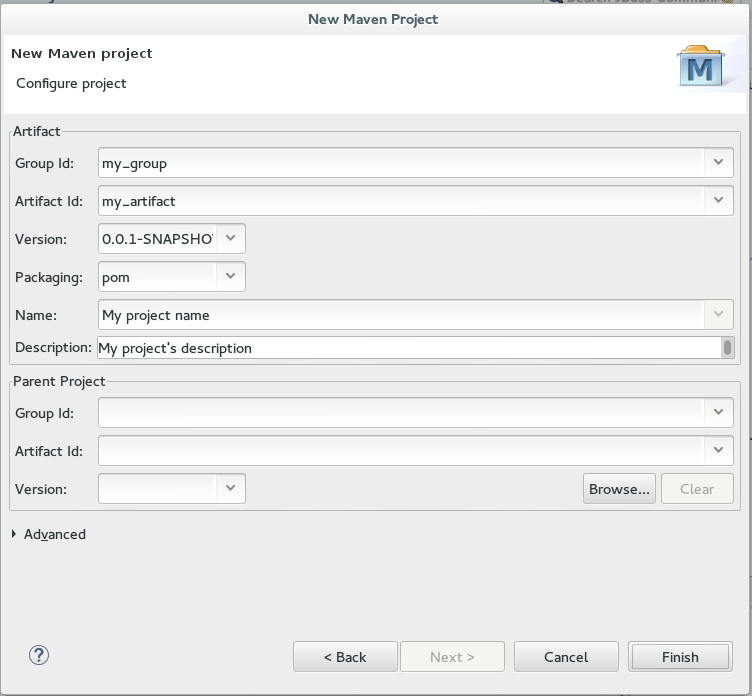Screen dimensions: 752x696
Task: Go to previous page with Back button
Action: (345, 657)
